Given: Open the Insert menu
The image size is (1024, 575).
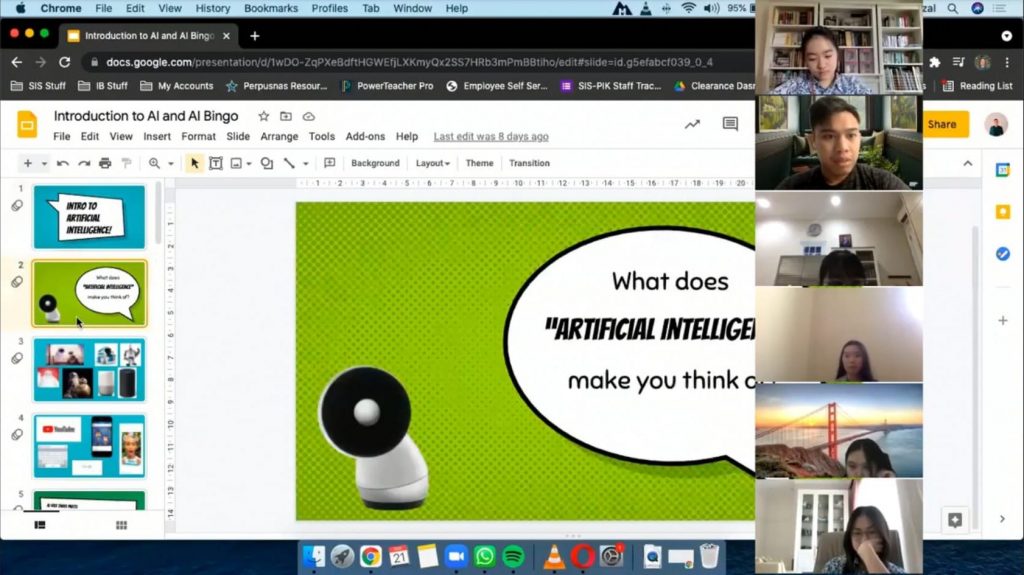Looking at the screenshot, I should pyautogui.click(x=157, y=136).
